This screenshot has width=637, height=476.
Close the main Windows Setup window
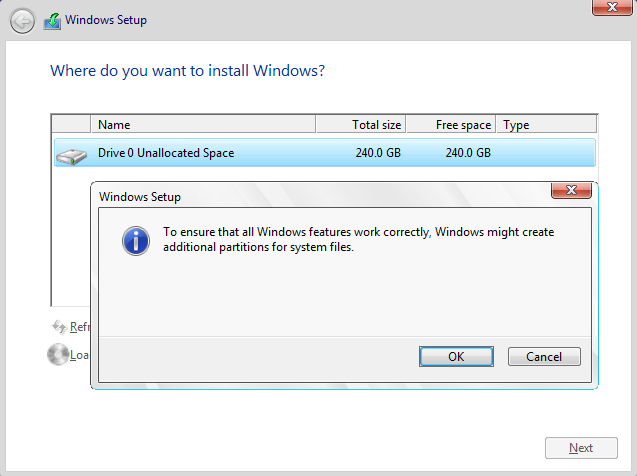(x=612, y=7)
